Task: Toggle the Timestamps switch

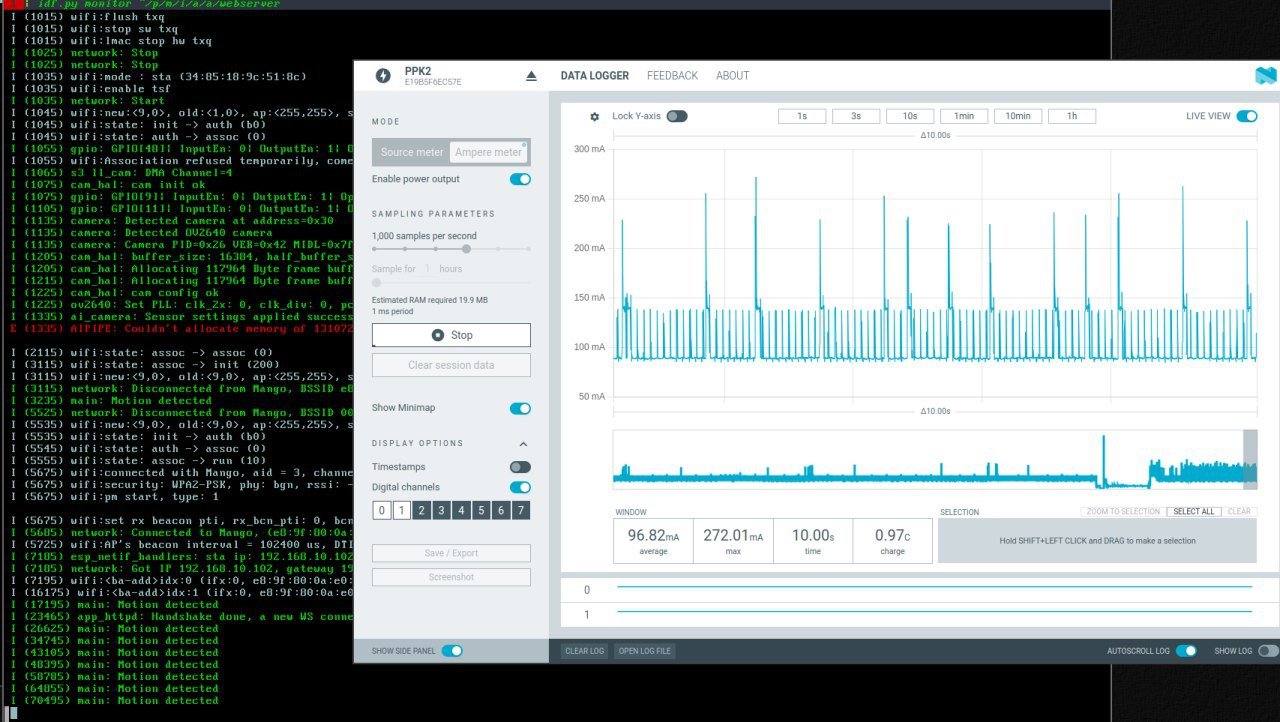Action: (520, 467)
